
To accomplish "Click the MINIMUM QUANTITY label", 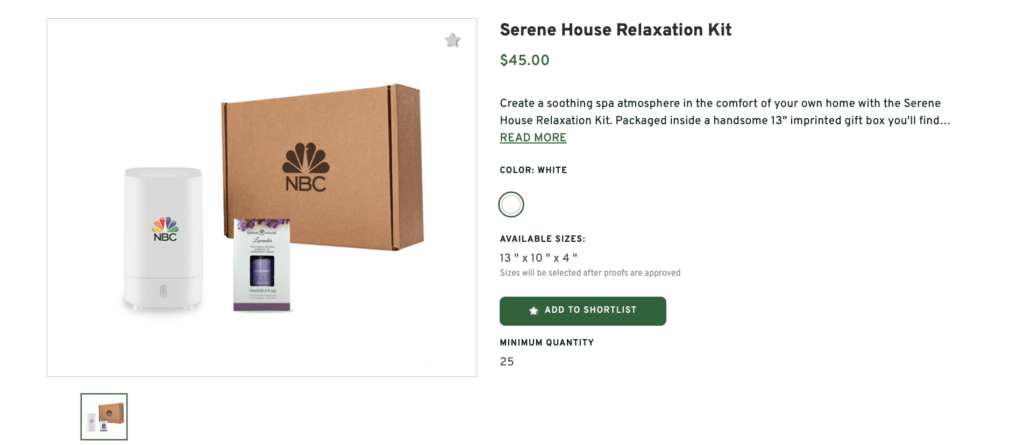I will click(x=546, y=343).
